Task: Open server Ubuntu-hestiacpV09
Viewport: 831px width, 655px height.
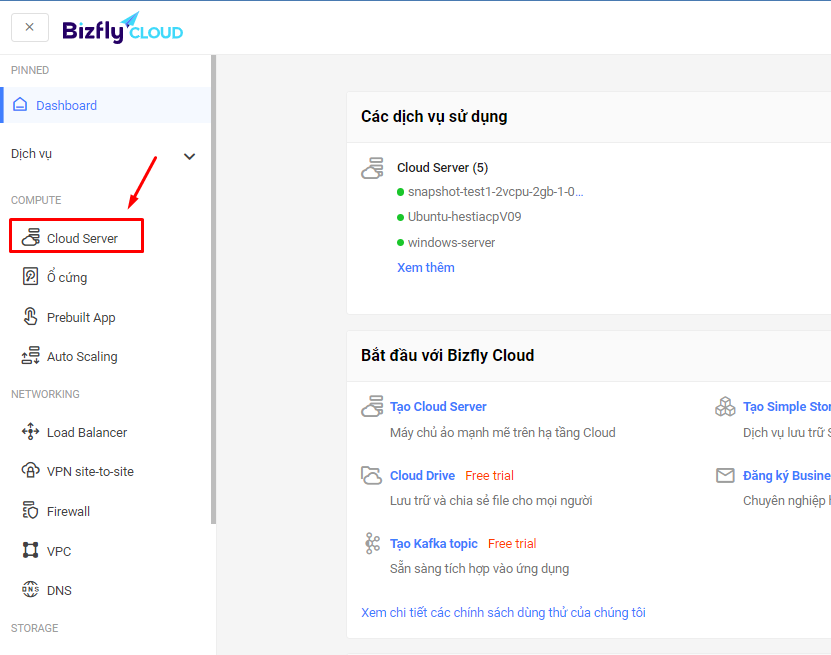Action: (464, 217)
